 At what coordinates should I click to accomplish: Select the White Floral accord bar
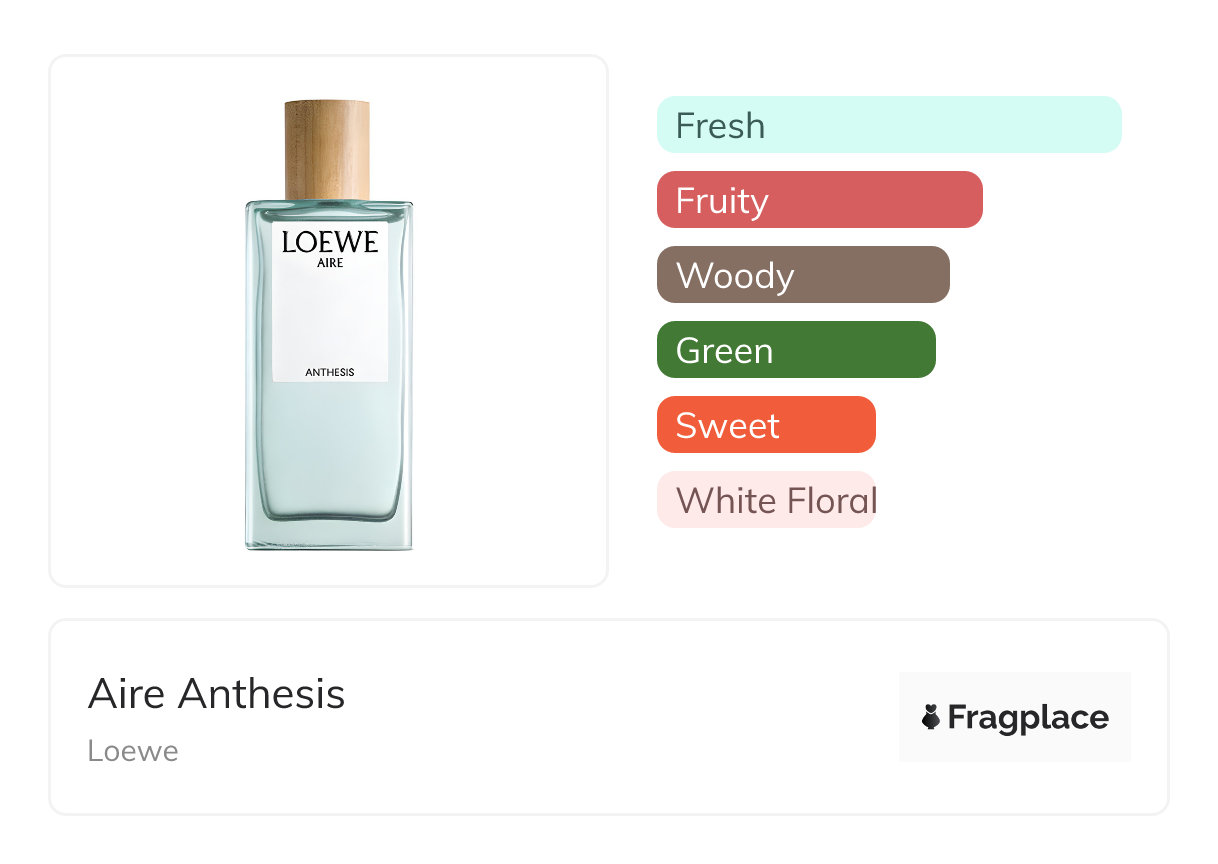(766, 500)
